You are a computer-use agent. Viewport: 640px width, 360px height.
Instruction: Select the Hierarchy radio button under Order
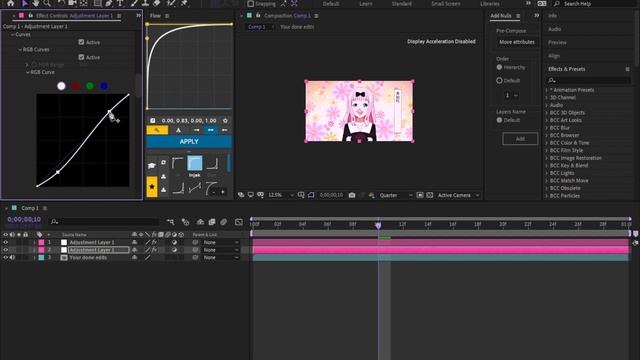click(x=499, y=67)
